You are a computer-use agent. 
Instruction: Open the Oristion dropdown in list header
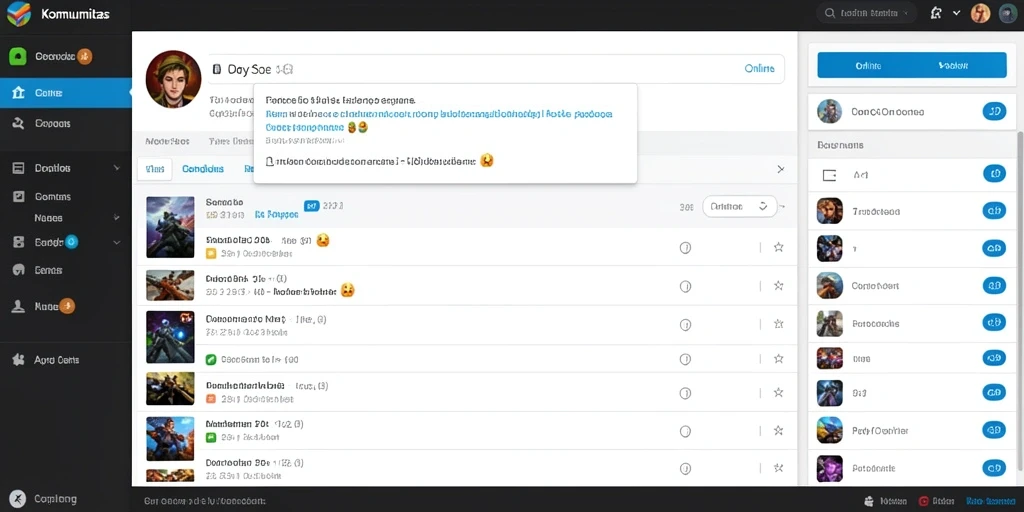tap(739, 206)
